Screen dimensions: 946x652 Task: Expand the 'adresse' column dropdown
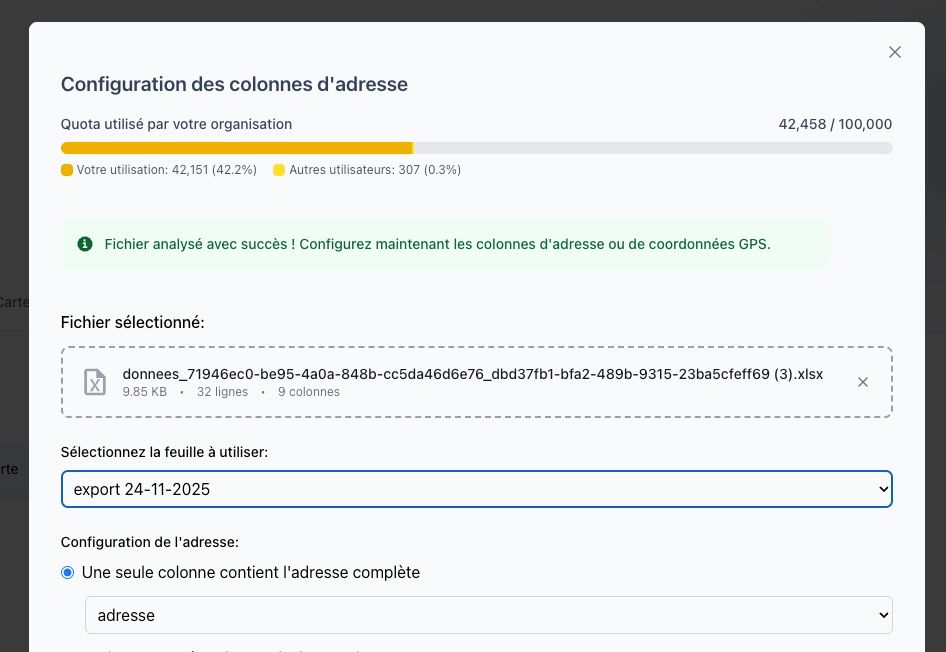pyautogui.click(x=488, y=615)
